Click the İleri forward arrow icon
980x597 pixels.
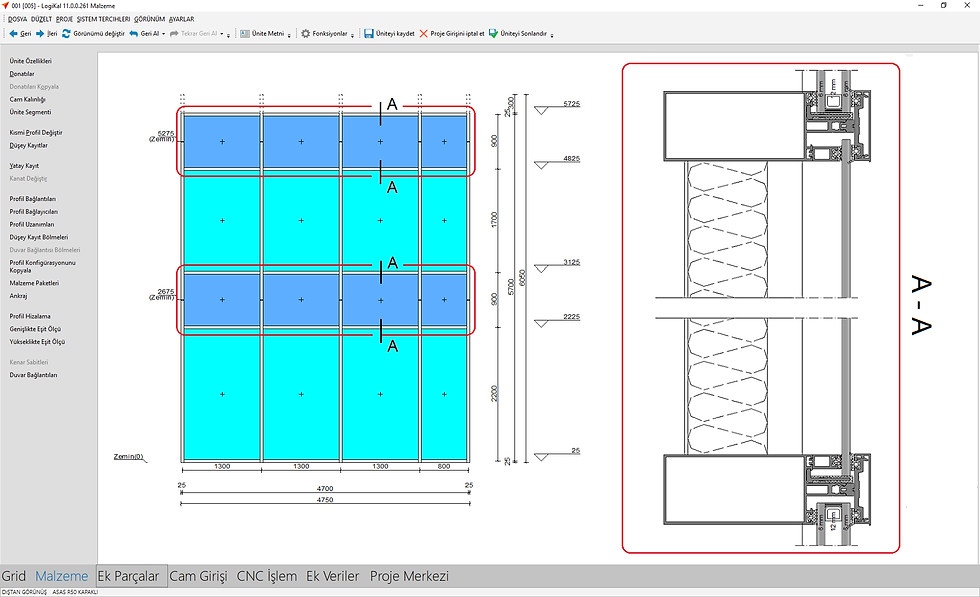click(40, 34)
